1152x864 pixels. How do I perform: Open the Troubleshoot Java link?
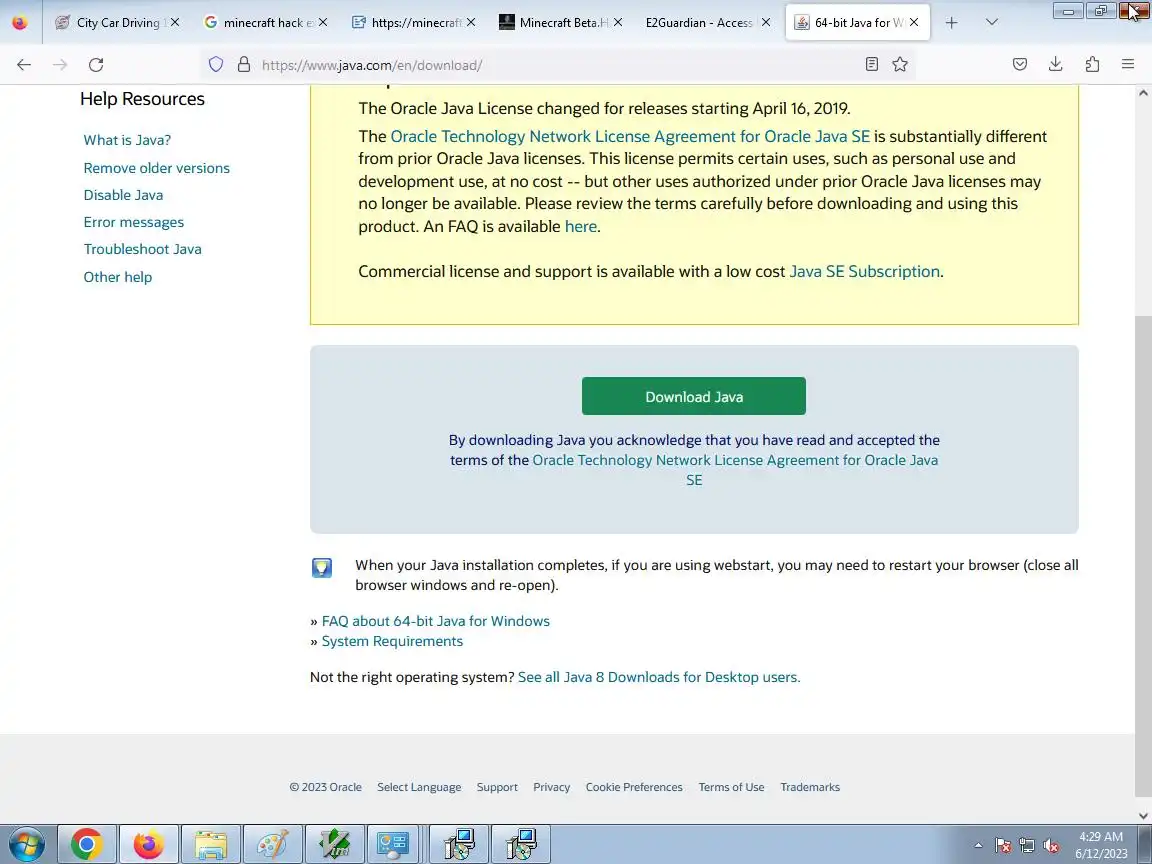pyautogui.click(x=143, y=249)
